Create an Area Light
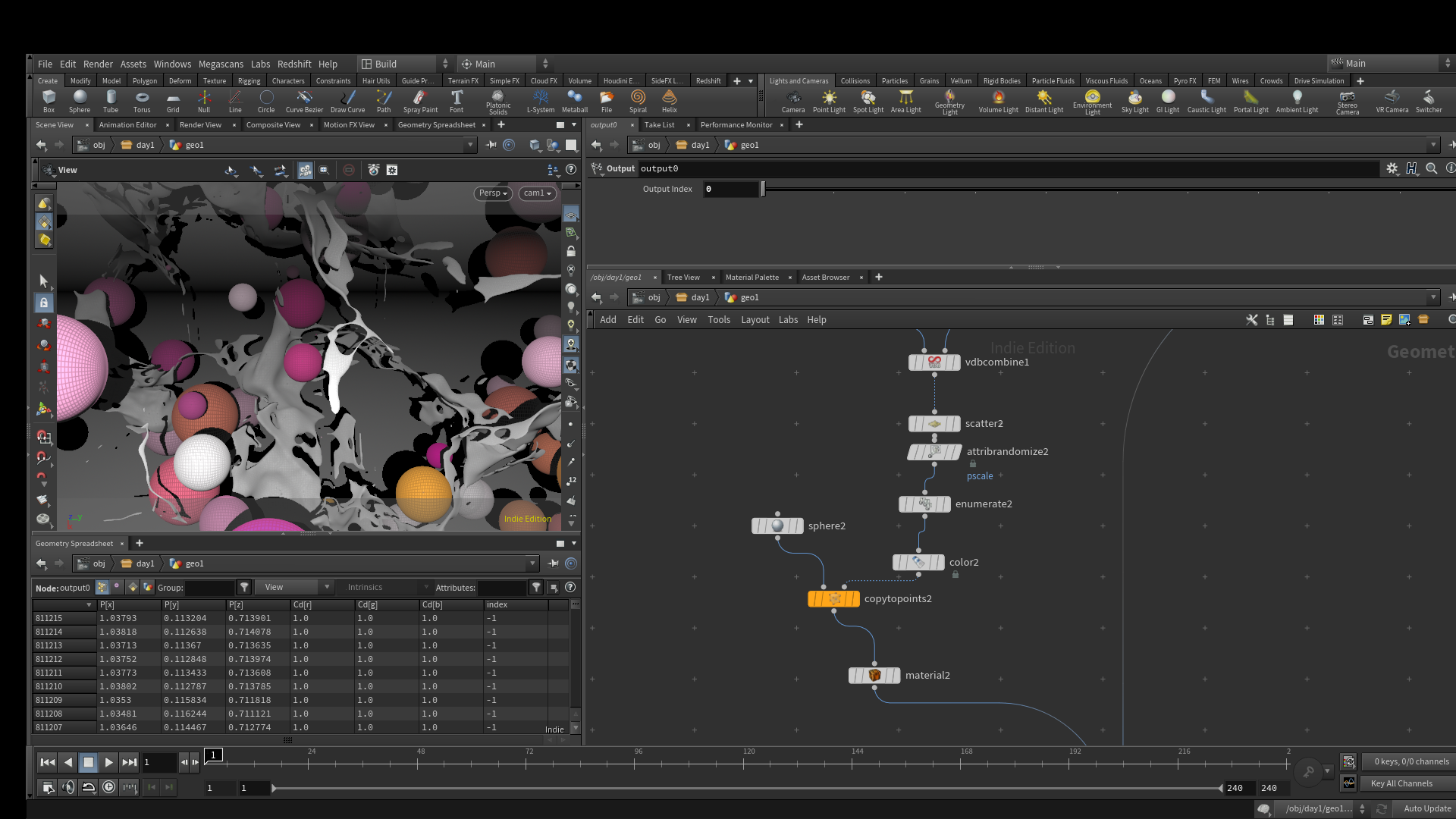Image resolution: width=1456 pixels, height=819 pixels. pos(905,102)
